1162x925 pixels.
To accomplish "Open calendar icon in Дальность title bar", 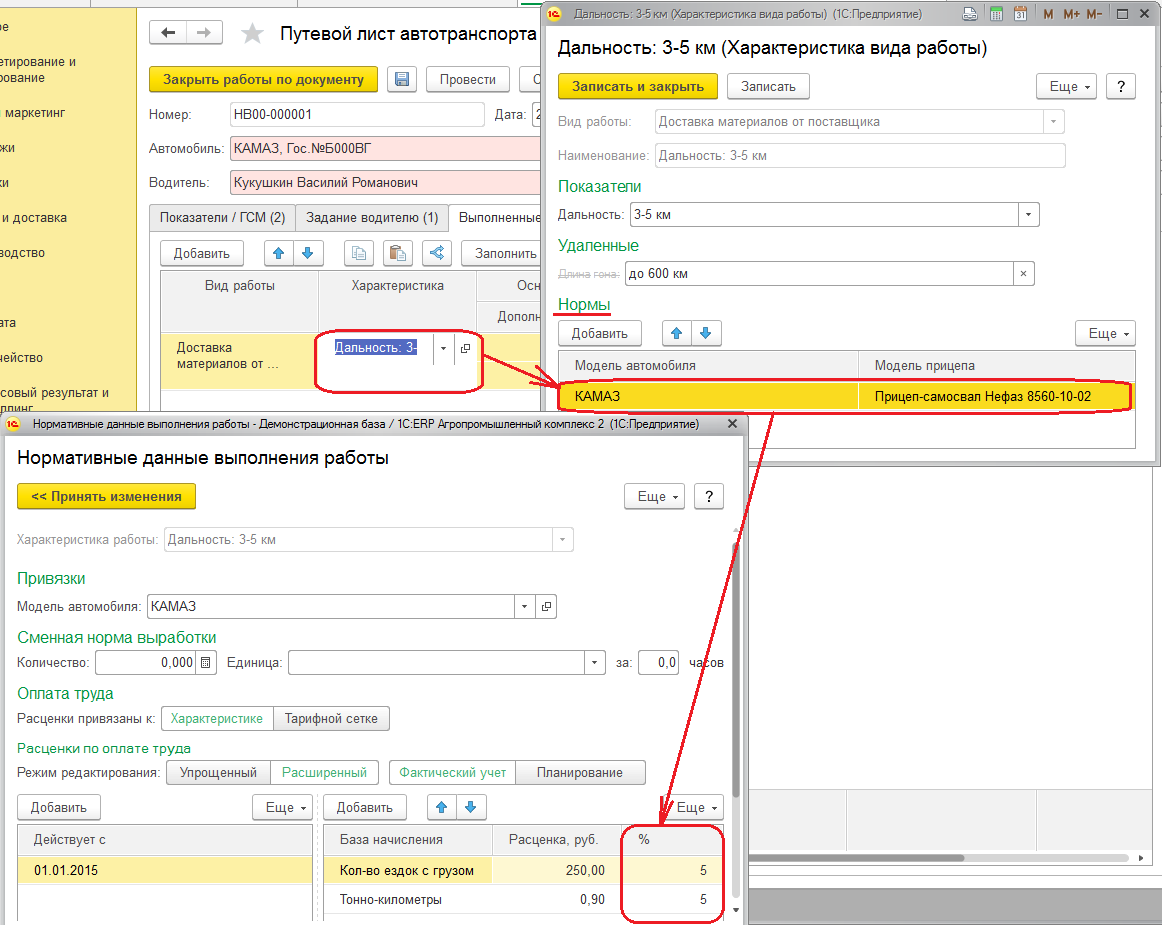I will pyautogui.click(x=1020, y=14).
